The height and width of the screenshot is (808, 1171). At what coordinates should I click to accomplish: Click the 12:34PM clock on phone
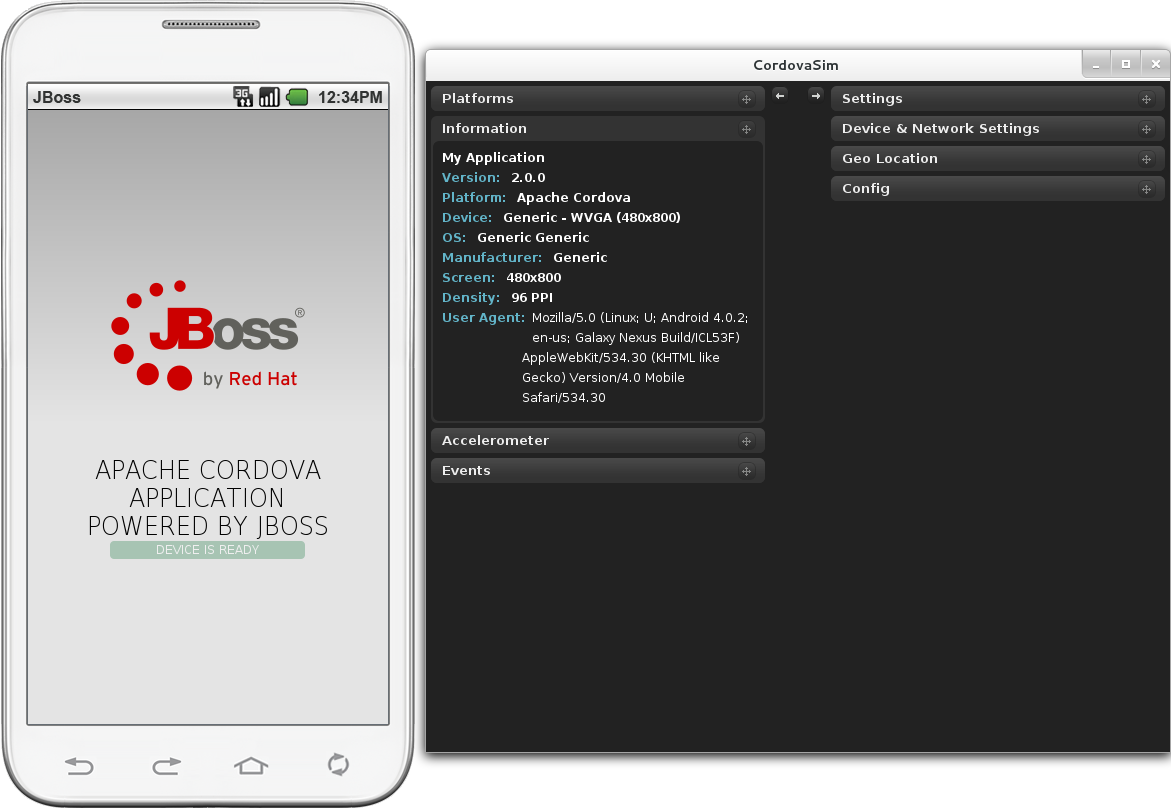tap(350, 97)
